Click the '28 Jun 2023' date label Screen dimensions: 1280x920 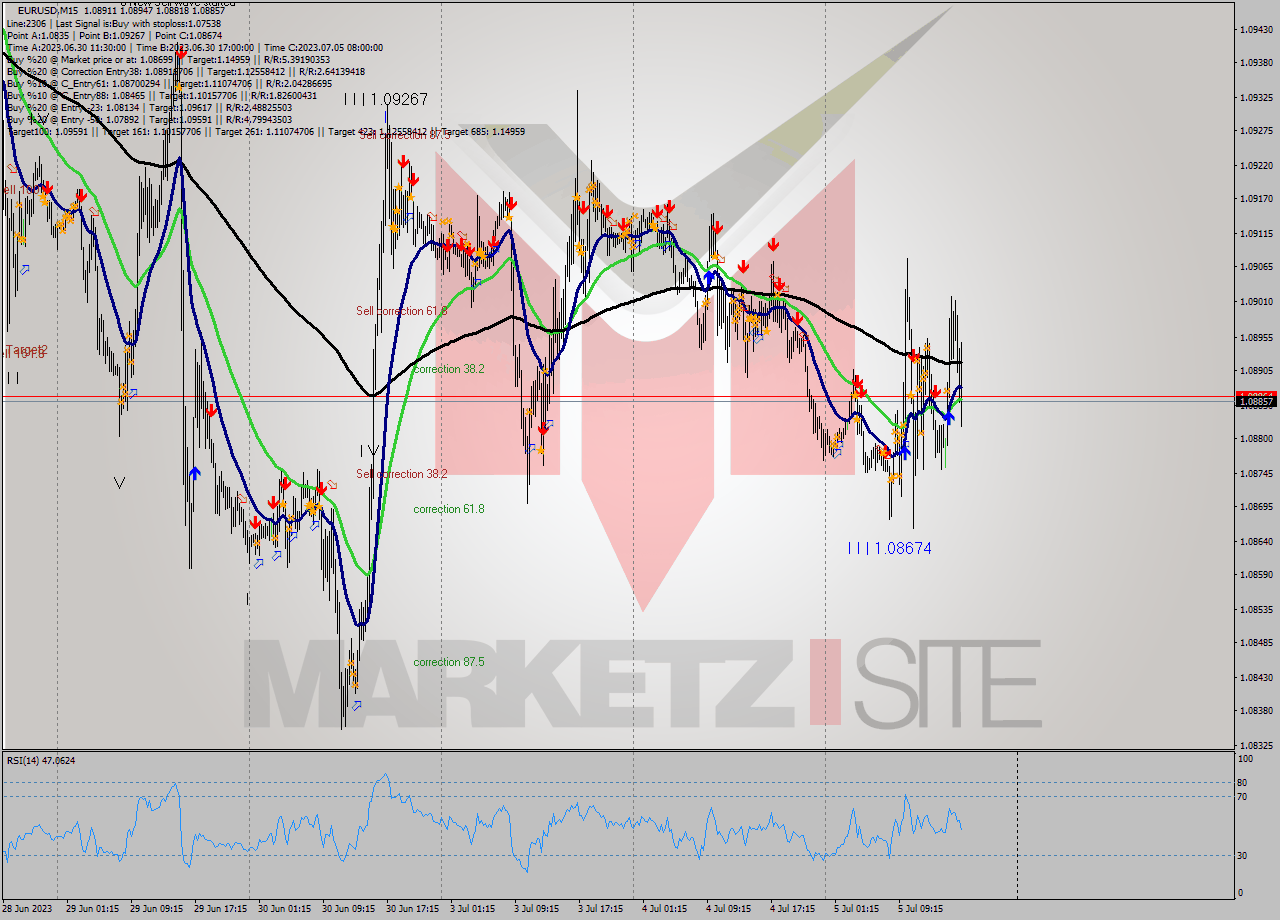click(x=29, y=909)
